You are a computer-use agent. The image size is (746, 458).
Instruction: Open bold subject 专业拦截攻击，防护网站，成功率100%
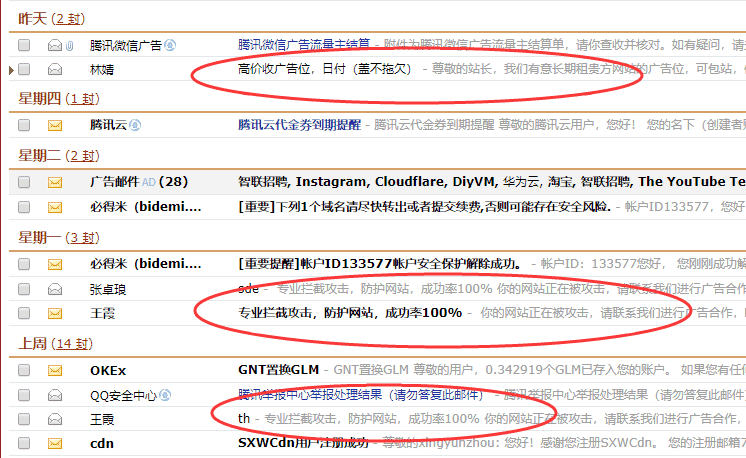point(350,313)
